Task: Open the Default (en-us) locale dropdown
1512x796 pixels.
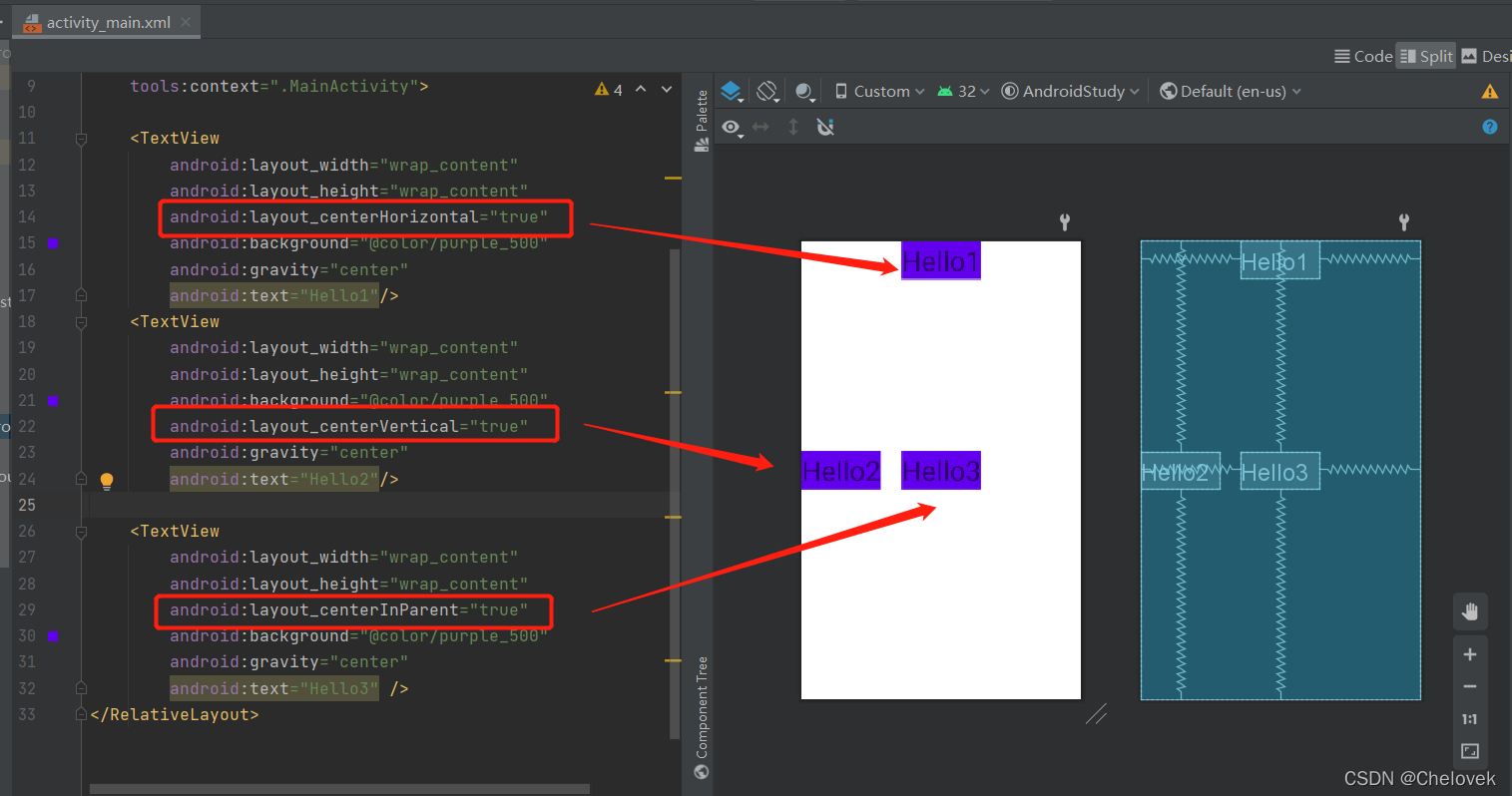Action: pyautogui.click(x=1231, y=92)
